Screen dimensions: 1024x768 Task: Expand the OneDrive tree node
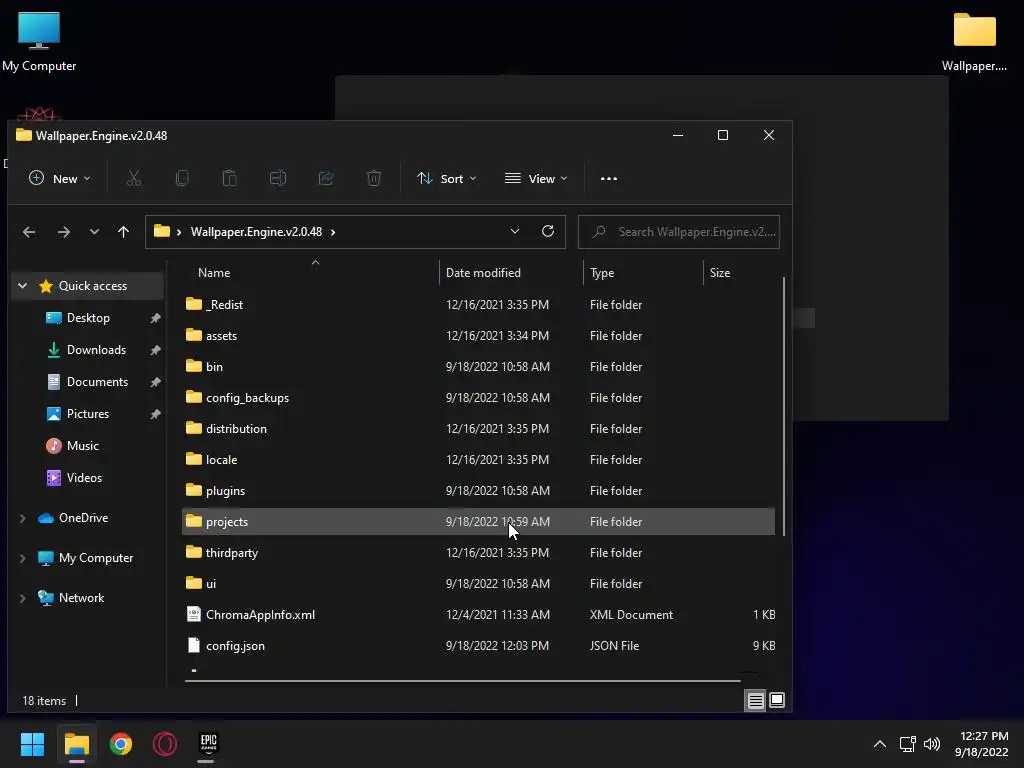point(23,518)
